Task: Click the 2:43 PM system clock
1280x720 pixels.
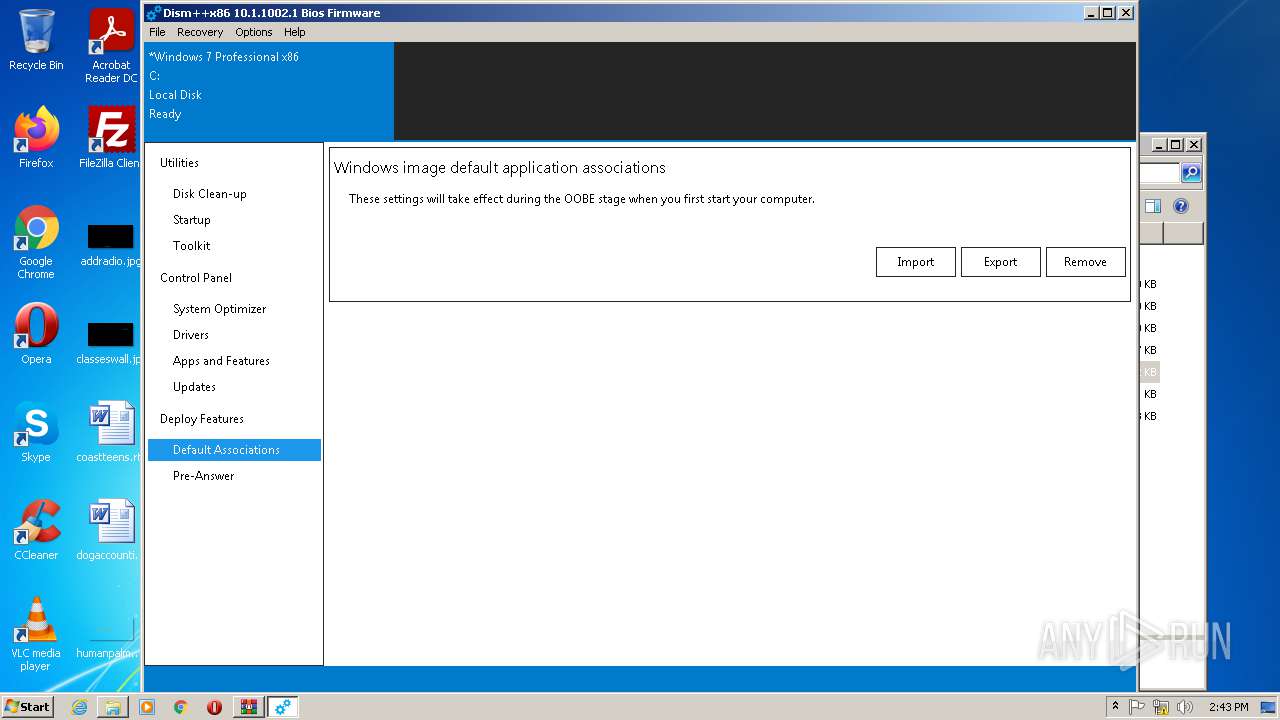Action: (1229, 707)
